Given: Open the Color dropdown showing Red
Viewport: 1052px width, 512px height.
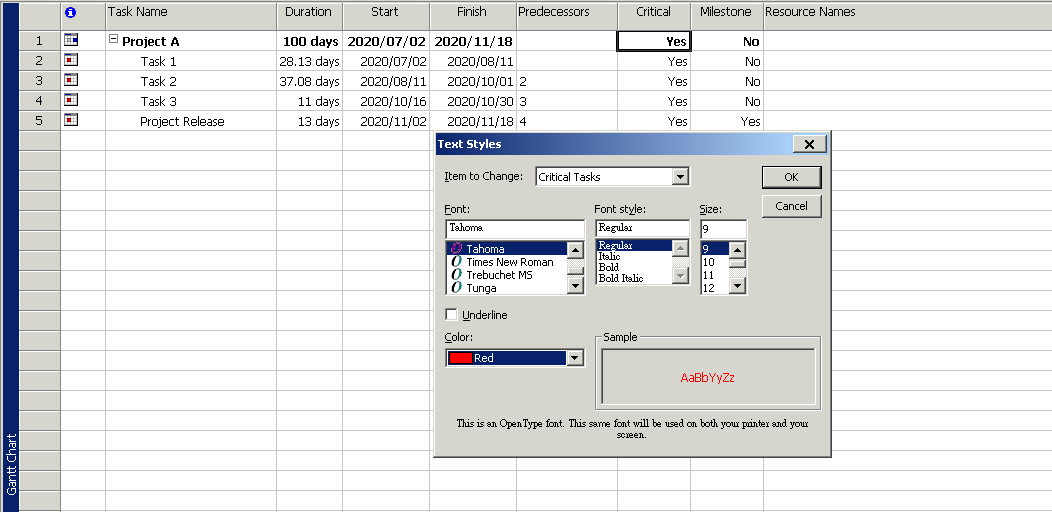Looking at the screenshot, I should (x=574, y=358).
